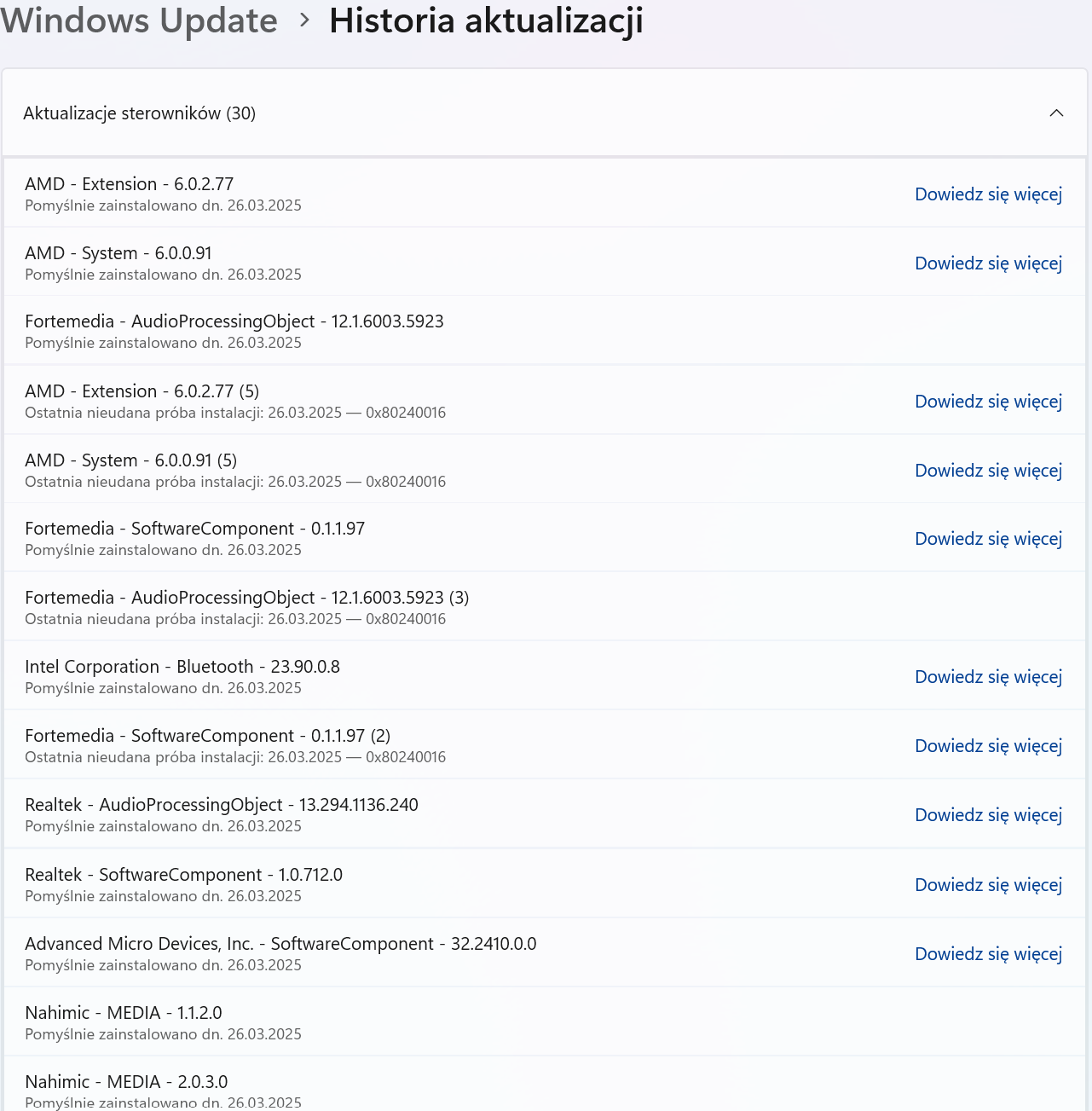Click 'Intel Corporation - Bluetooth - 23.90.0.8' entry
1092x1111 pixels.
[545, 676]
